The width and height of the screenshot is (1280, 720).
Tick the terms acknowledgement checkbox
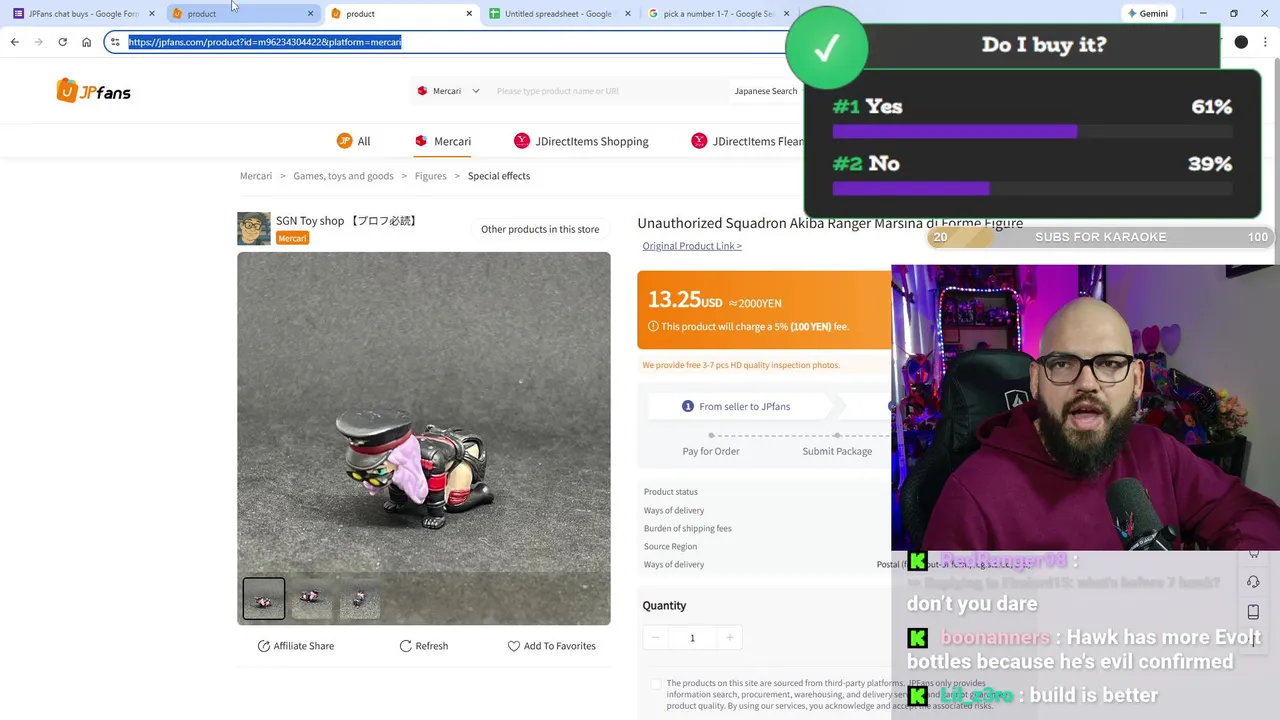656,684
